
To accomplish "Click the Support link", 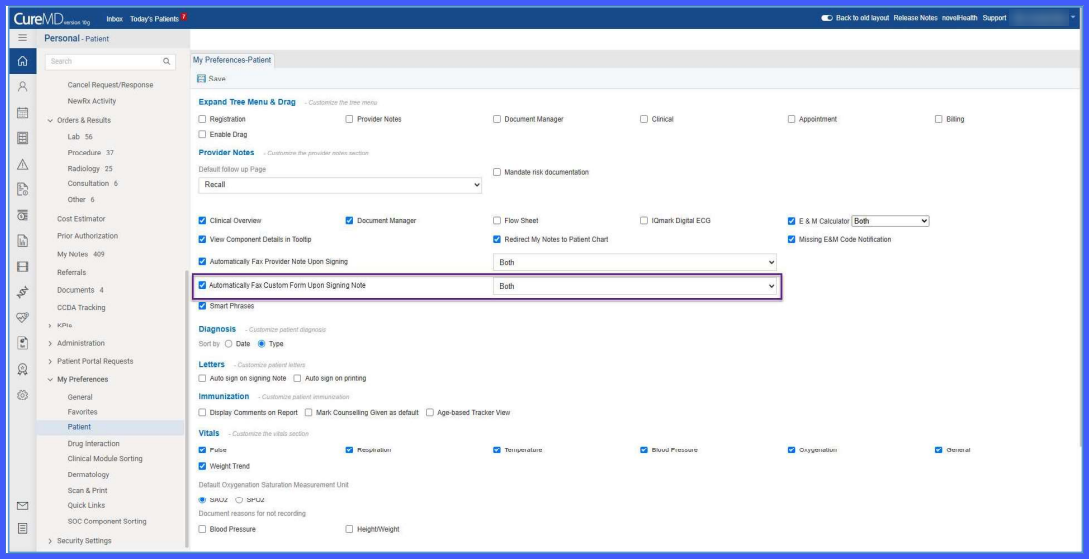I will [994, 18].
